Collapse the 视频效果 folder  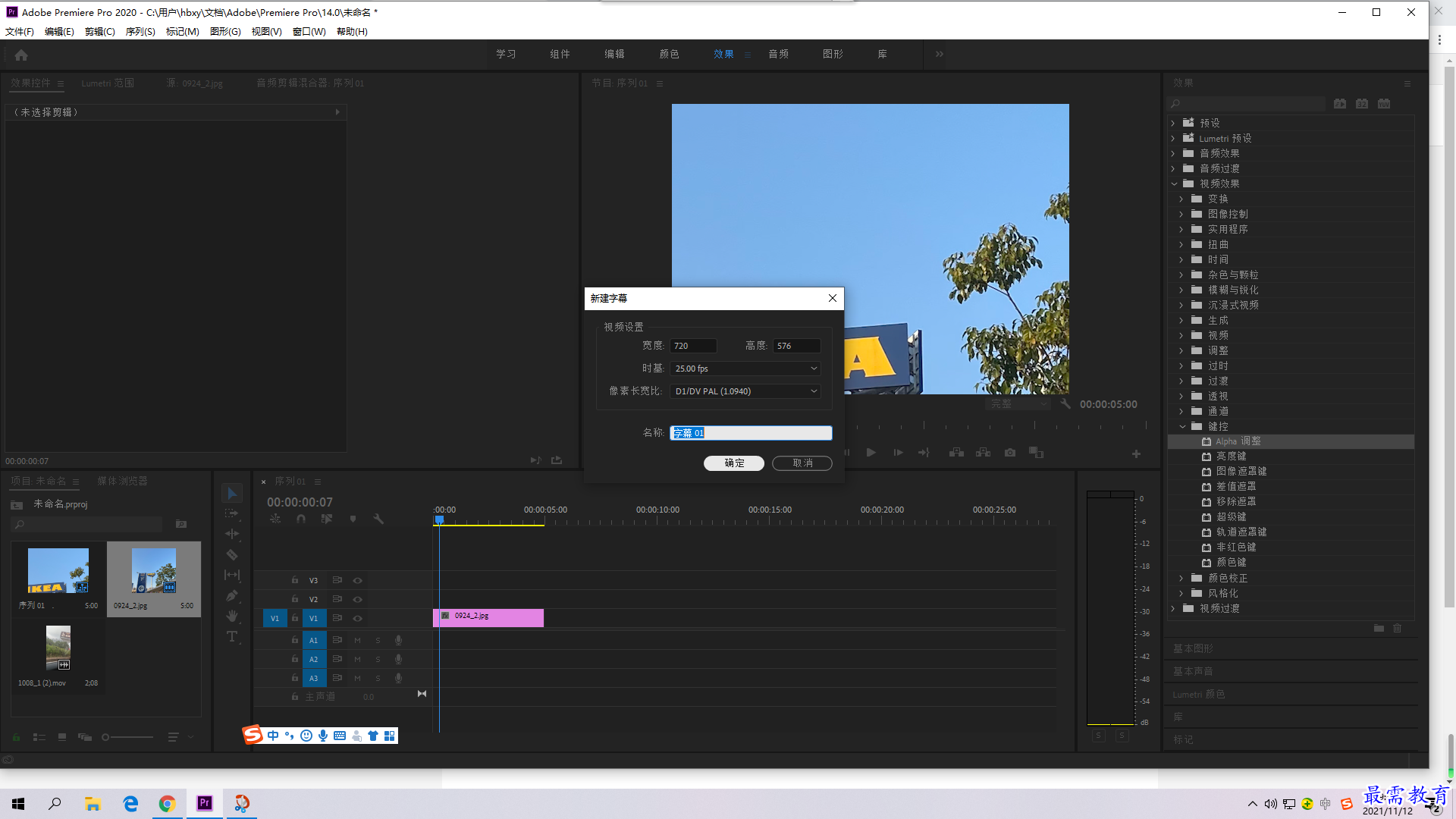click(x=1174, y=184)
